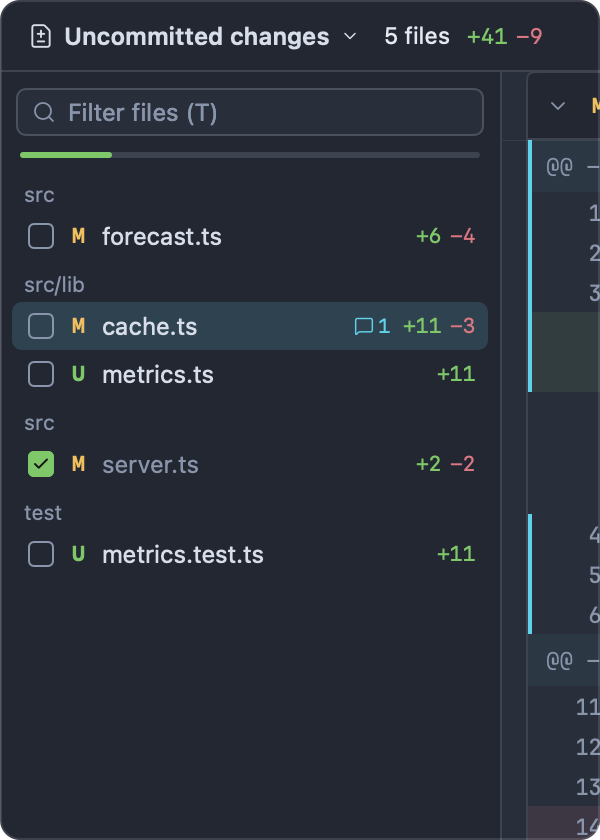The image size is (600, 840).
Task: Collapse the diff file with header chevron
Action: click(558, 106)
